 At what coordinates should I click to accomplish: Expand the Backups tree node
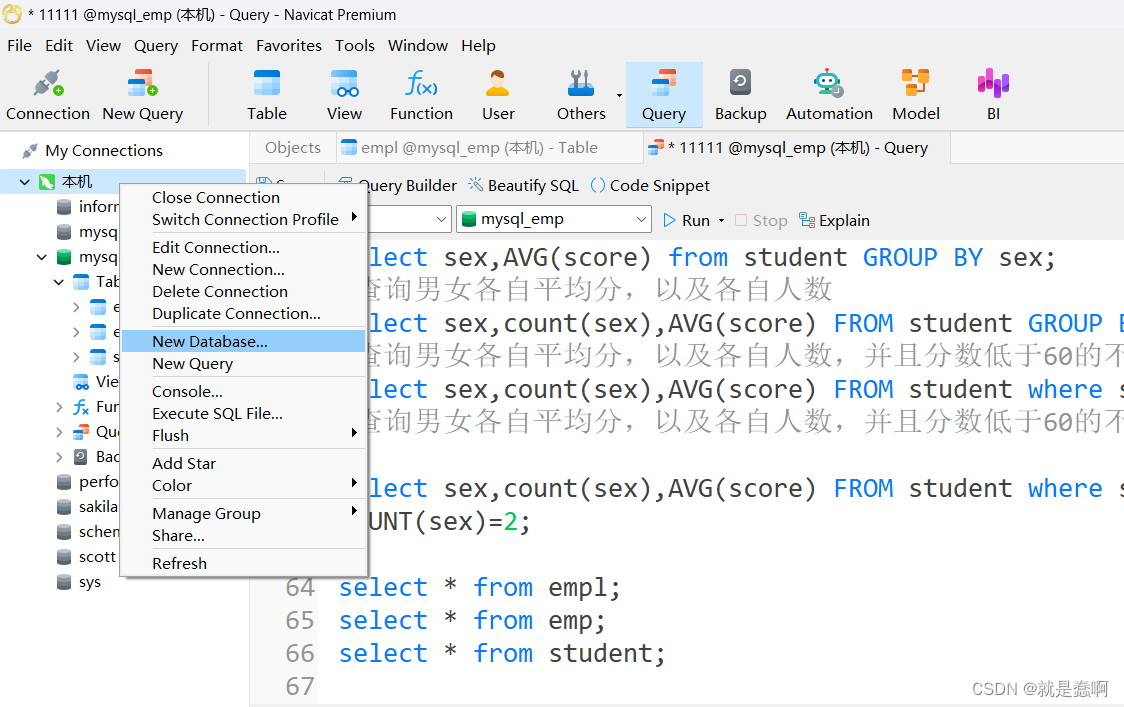click(59, 457)
